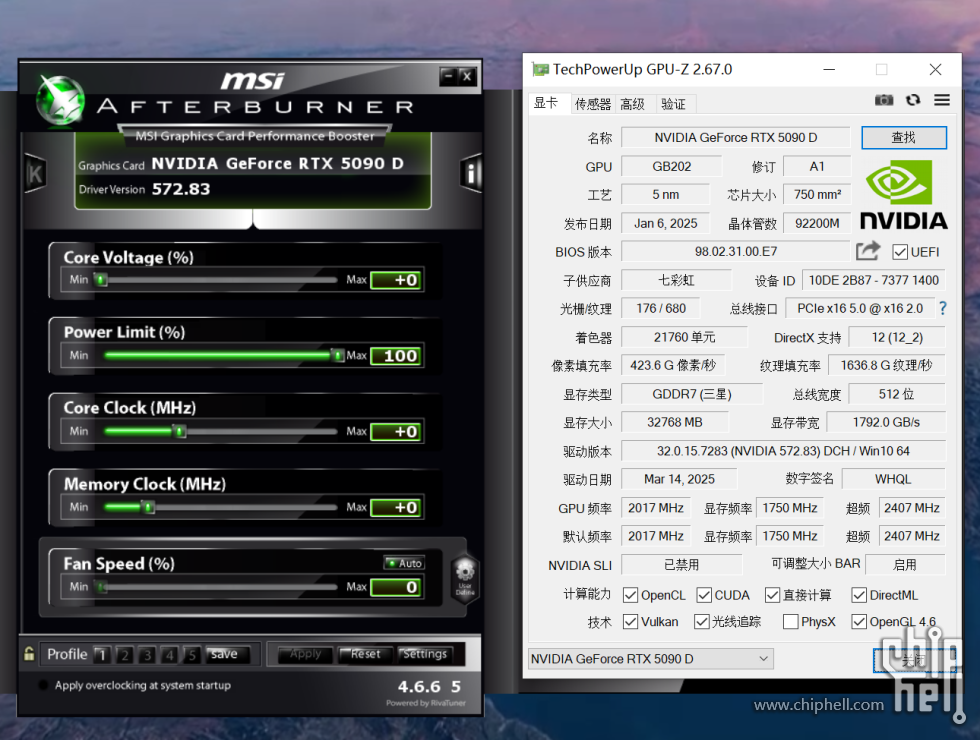This screenshot has height=740, width=980.
Task: Click the Afterburner Reset button
Action: click(366, 654)
